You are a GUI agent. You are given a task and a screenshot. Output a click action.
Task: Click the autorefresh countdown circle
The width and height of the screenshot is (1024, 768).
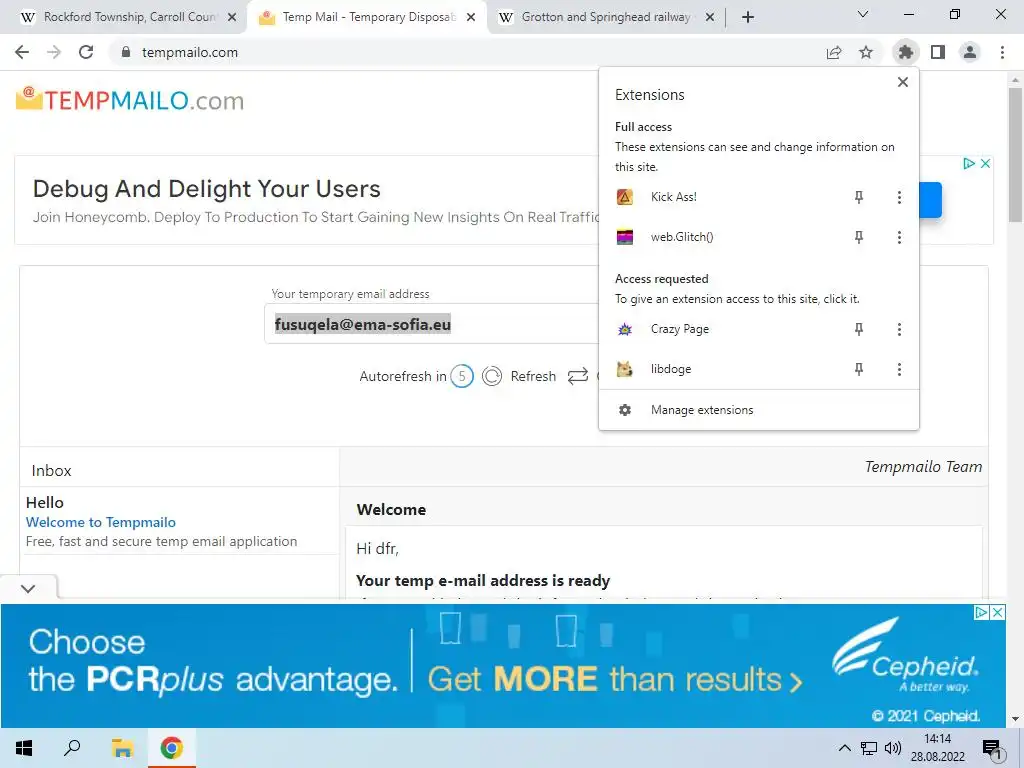click(462, 376)
